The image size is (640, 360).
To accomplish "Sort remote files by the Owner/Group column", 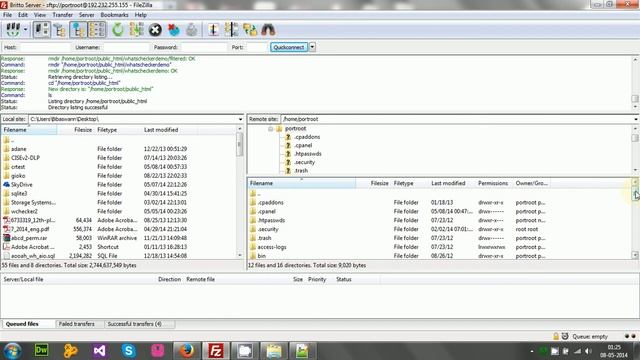I will pyautogui.click(x=531, y=183).
